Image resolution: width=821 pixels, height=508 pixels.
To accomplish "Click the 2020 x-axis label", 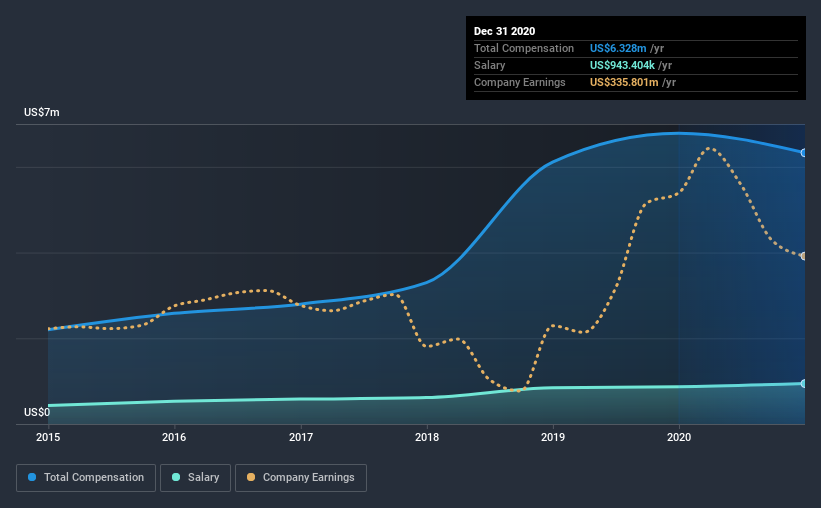I will click(679, 437).
